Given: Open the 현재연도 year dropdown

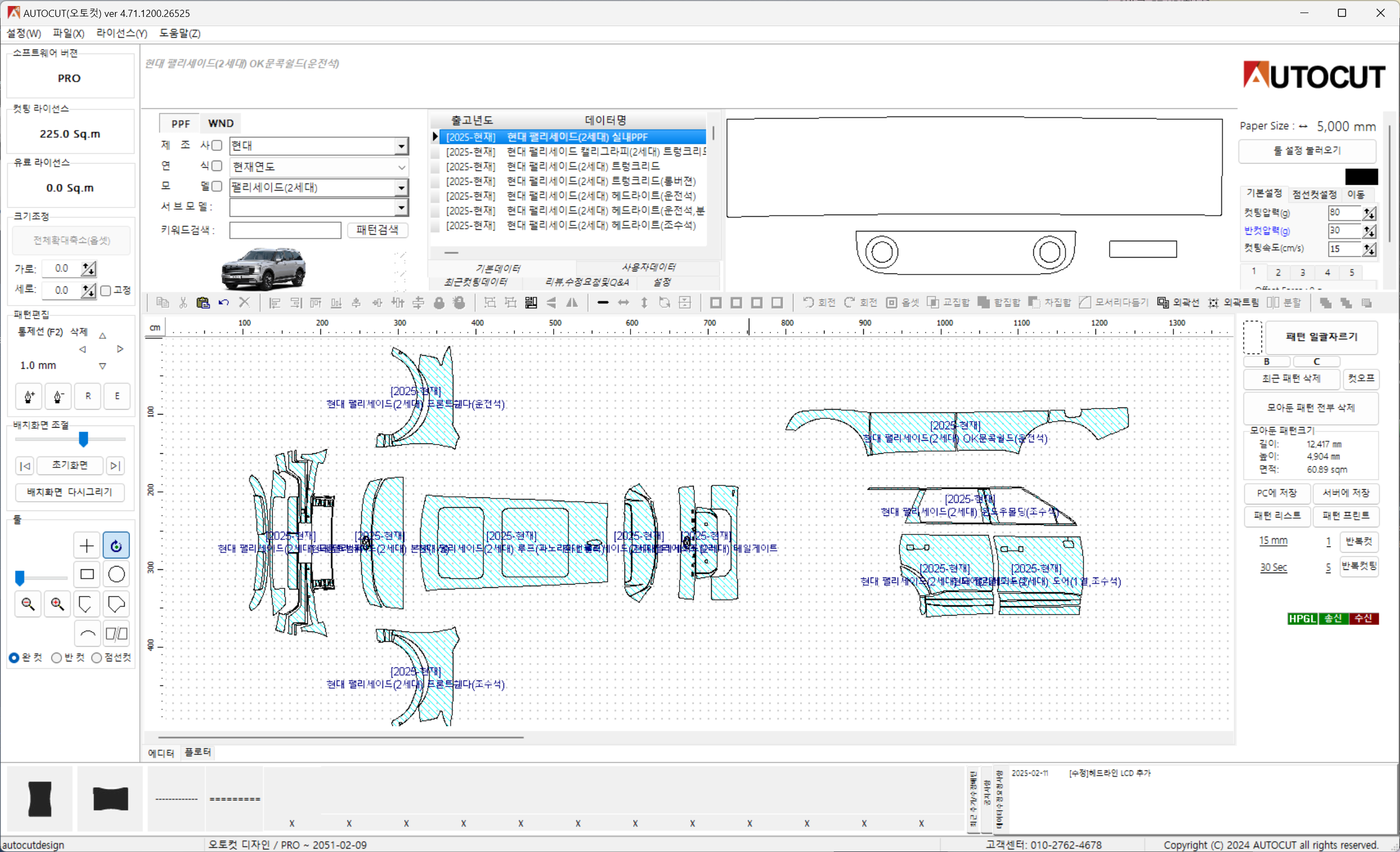Looking at the screenshot, I should click(401, 167).
